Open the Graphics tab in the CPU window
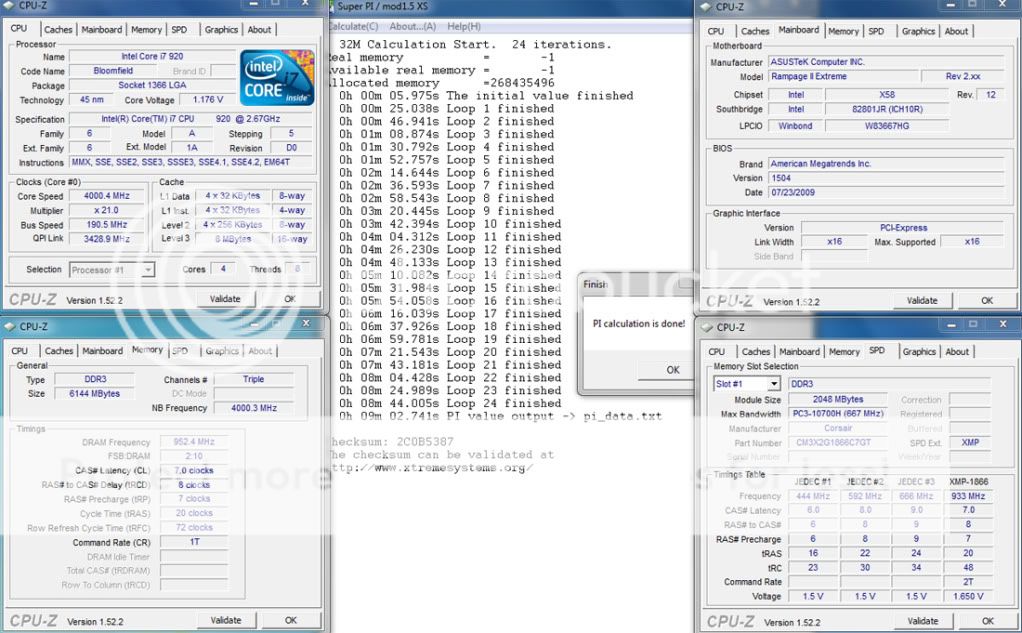This screenshot has width=1022, height=633. click(221, 29)
